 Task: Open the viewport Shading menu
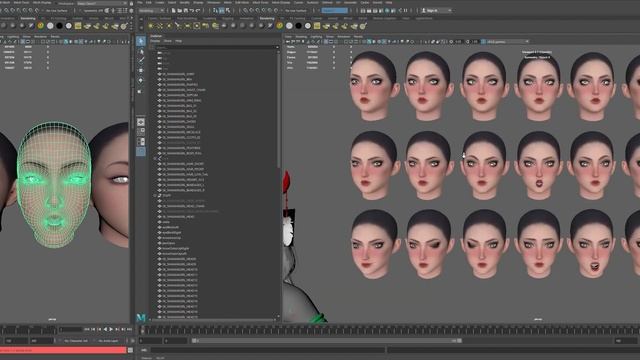(x=301, y=37)
